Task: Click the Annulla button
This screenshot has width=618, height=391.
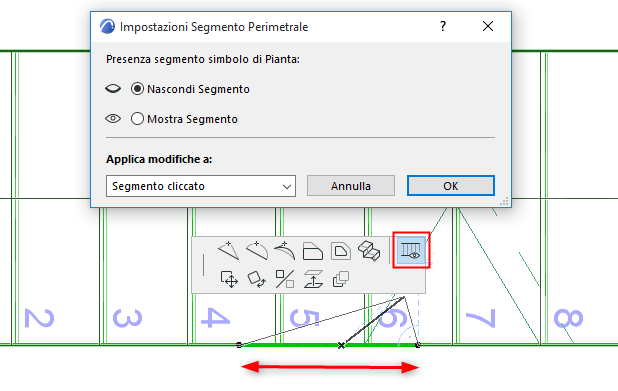Action: point(351,186)
